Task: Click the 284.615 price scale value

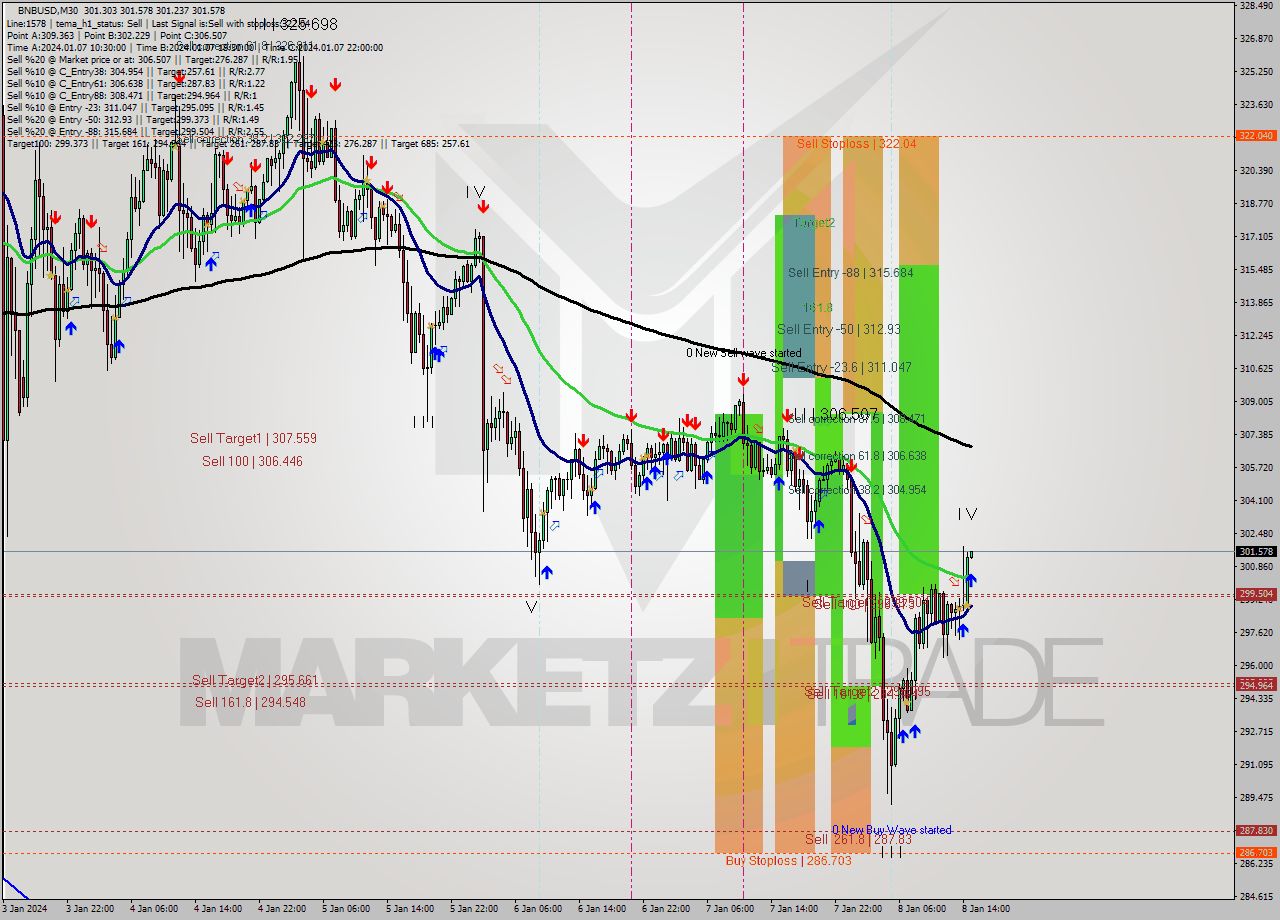Action: pyautogui.click(x=1256, y=896)
